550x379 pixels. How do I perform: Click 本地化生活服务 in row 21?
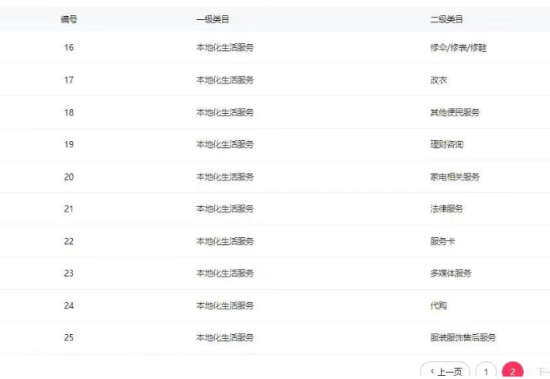(x=225, y=209)
